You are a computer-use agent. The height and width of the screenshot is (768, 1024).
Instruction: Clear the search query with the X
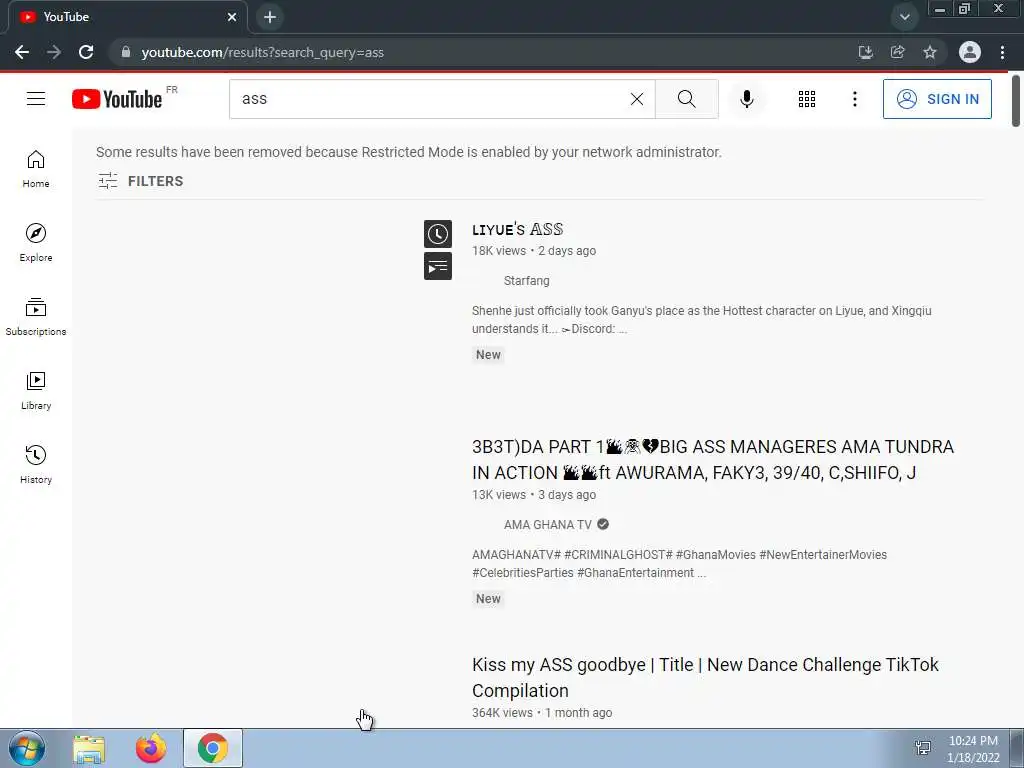[637, 99]
